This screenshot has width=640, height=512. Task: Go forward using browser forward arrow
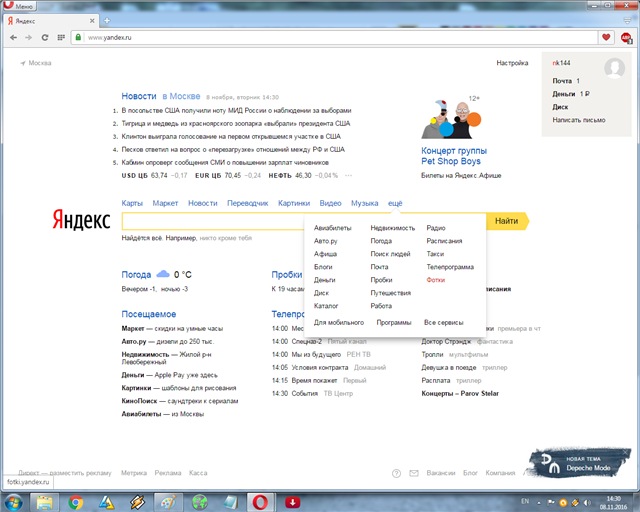29,38
